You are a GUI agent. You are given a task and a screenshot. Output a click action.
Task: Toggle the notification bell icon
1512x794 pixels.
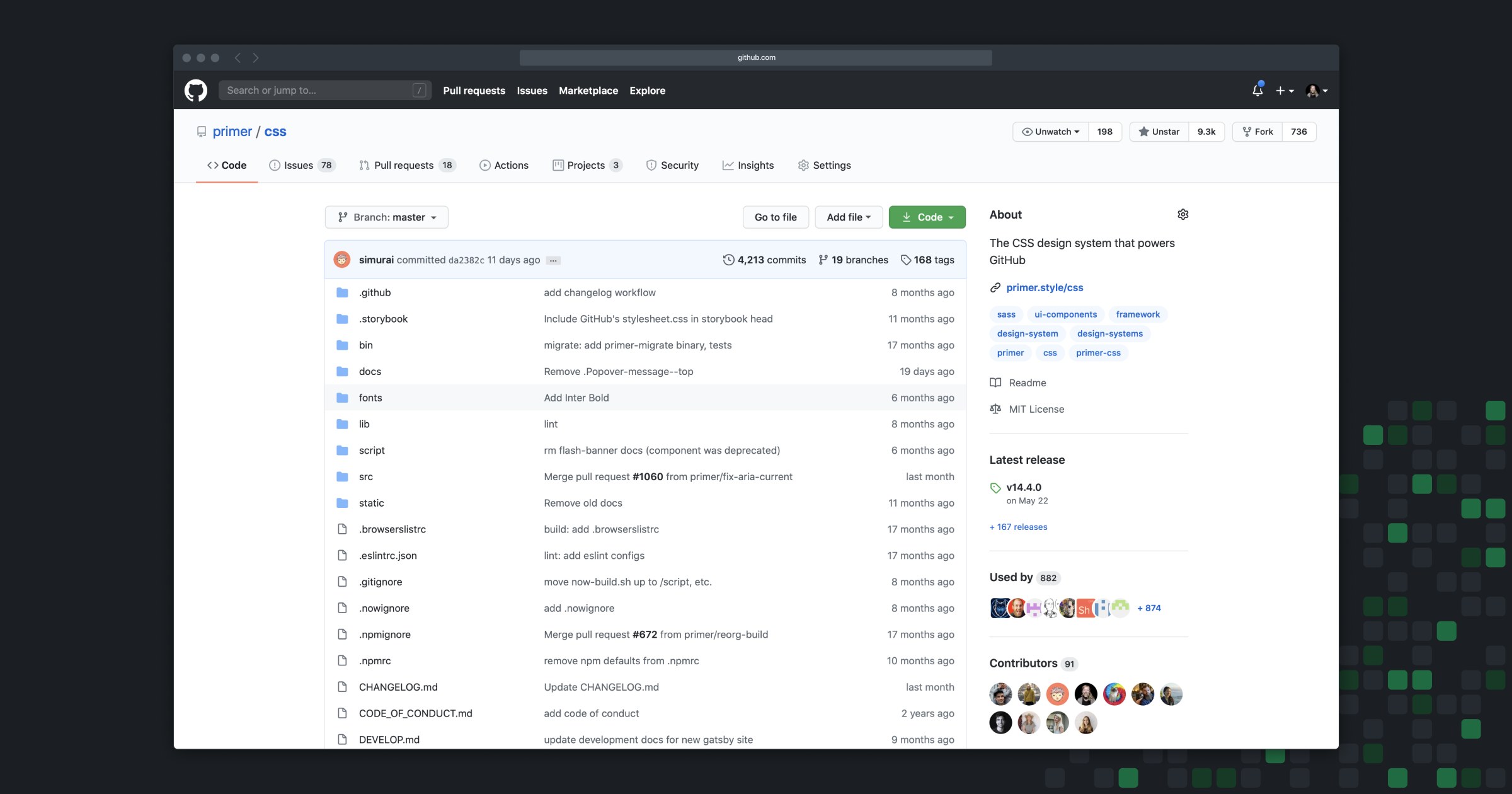[1257, 90]
